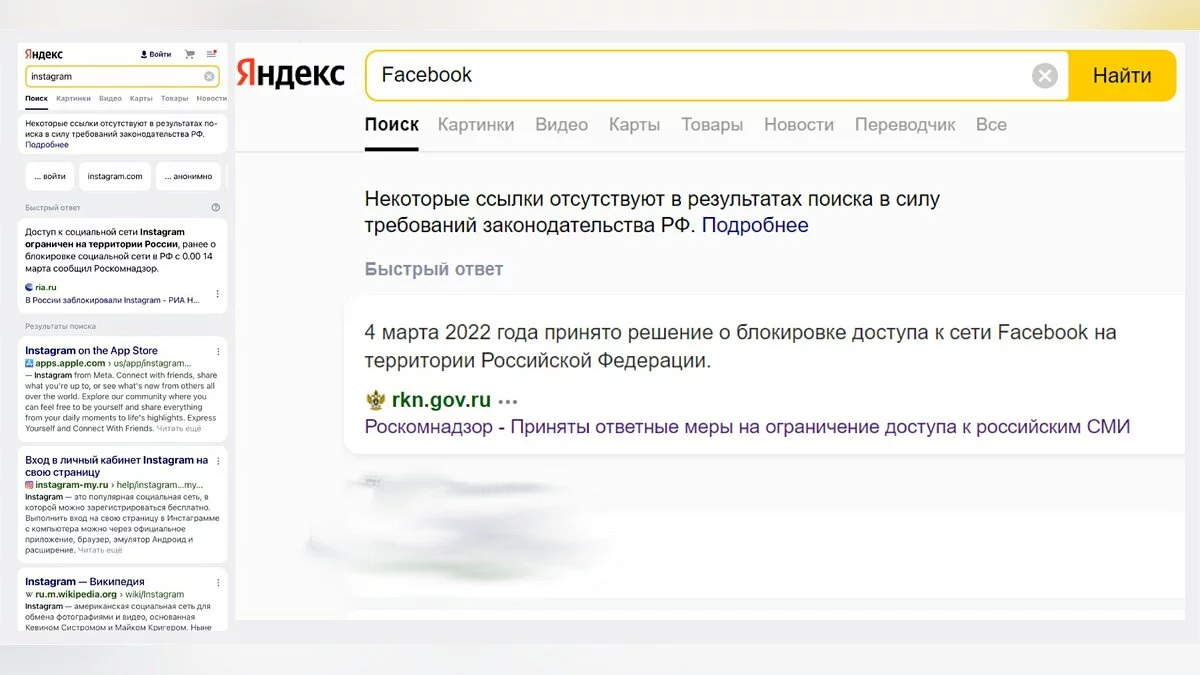Open the ria.ru source link
Viewport: 1200px width, 675px height.
[46, 287]
